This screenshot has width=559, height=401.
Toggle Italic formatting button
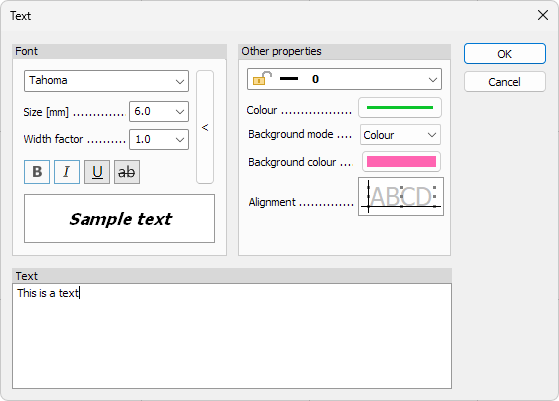pyautogui.click(x=67, y=172)
